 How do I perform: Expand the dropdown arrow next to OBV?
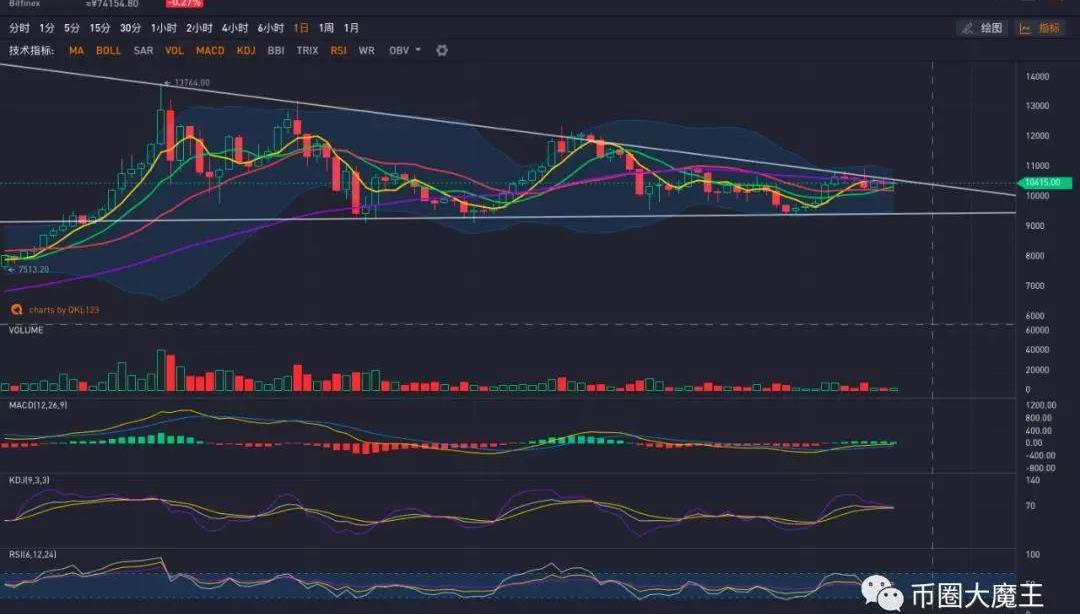tap(418, 50)
